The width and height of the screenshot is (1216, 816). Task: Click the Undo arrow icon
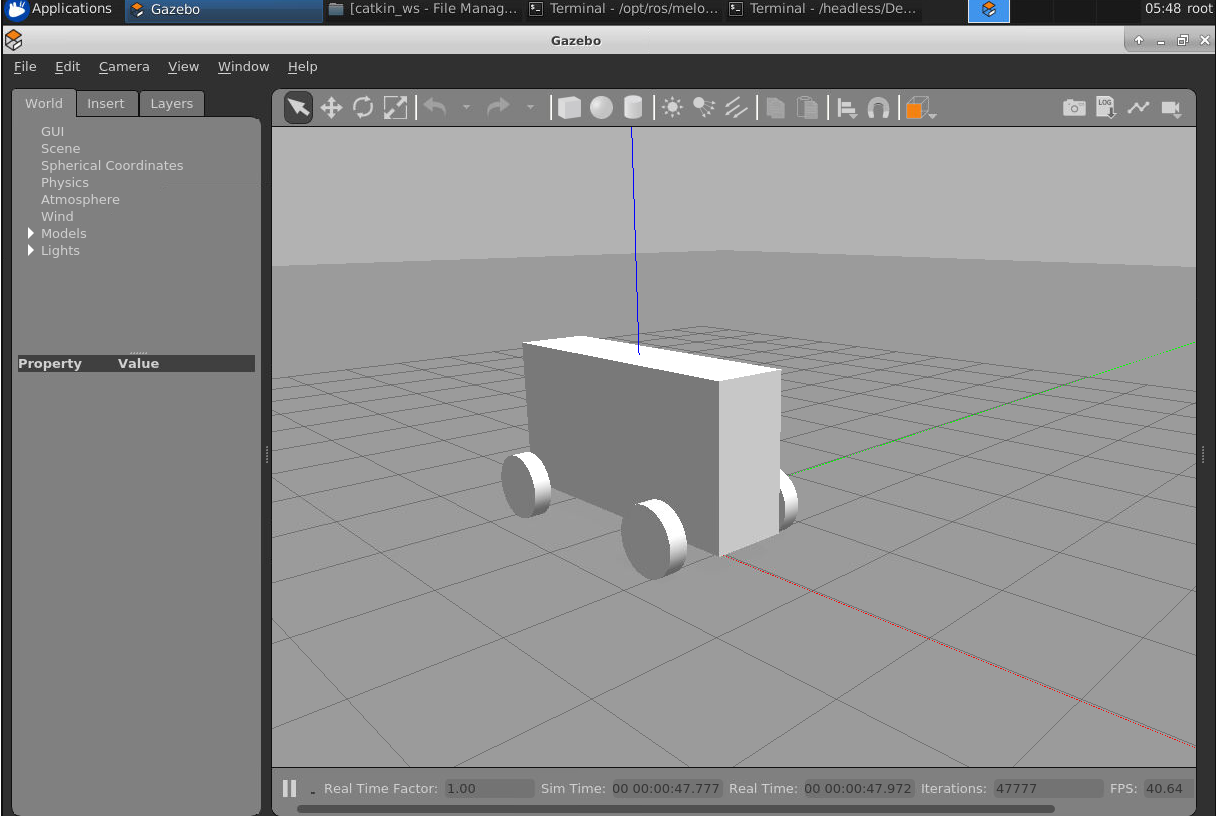click(435, 107)
